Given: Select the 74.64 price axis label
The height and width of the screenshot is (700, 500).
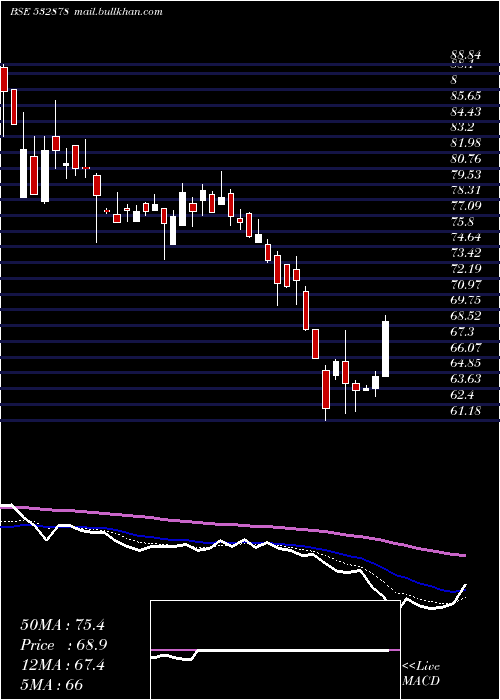Looking at the screenshot, I should pos(466,237).
